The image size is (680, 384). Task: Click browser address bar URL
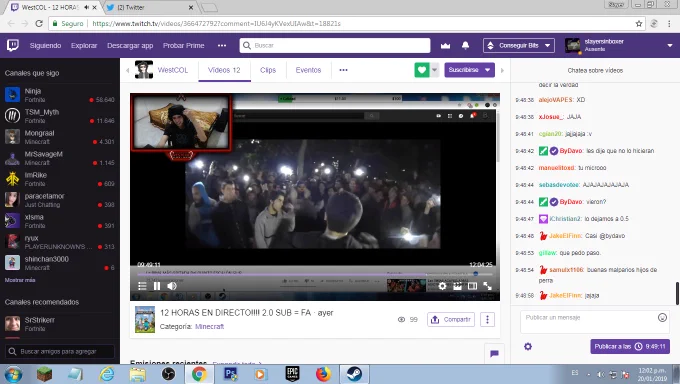(216, 24)
